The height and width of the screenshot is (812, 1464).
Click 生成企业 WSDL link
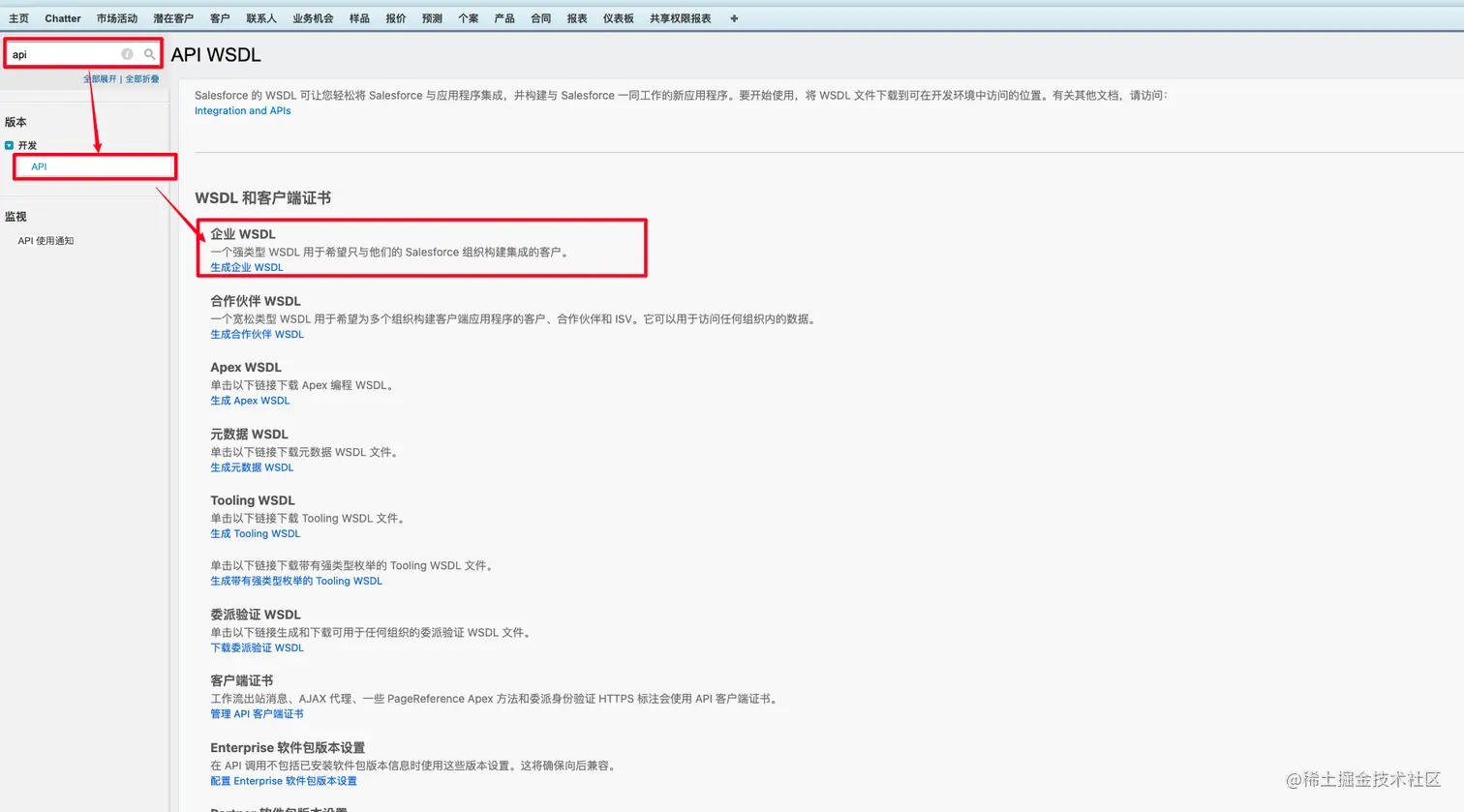(x=247, y=267)
